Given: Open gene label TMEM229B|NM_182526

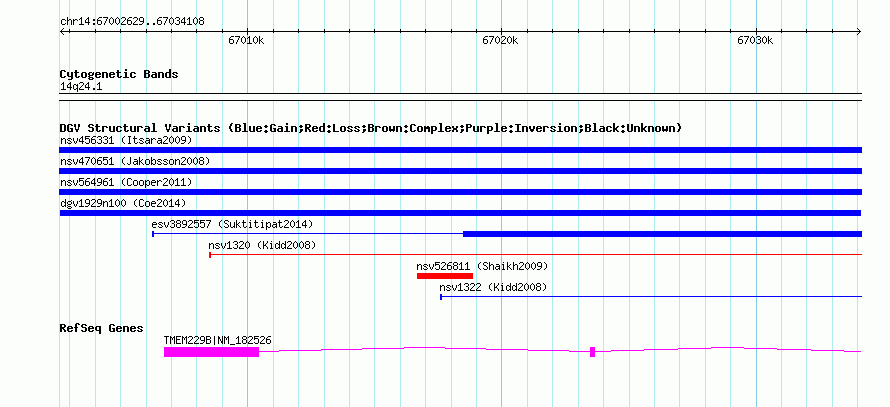Looking at the screenshot, I should 217,341.
